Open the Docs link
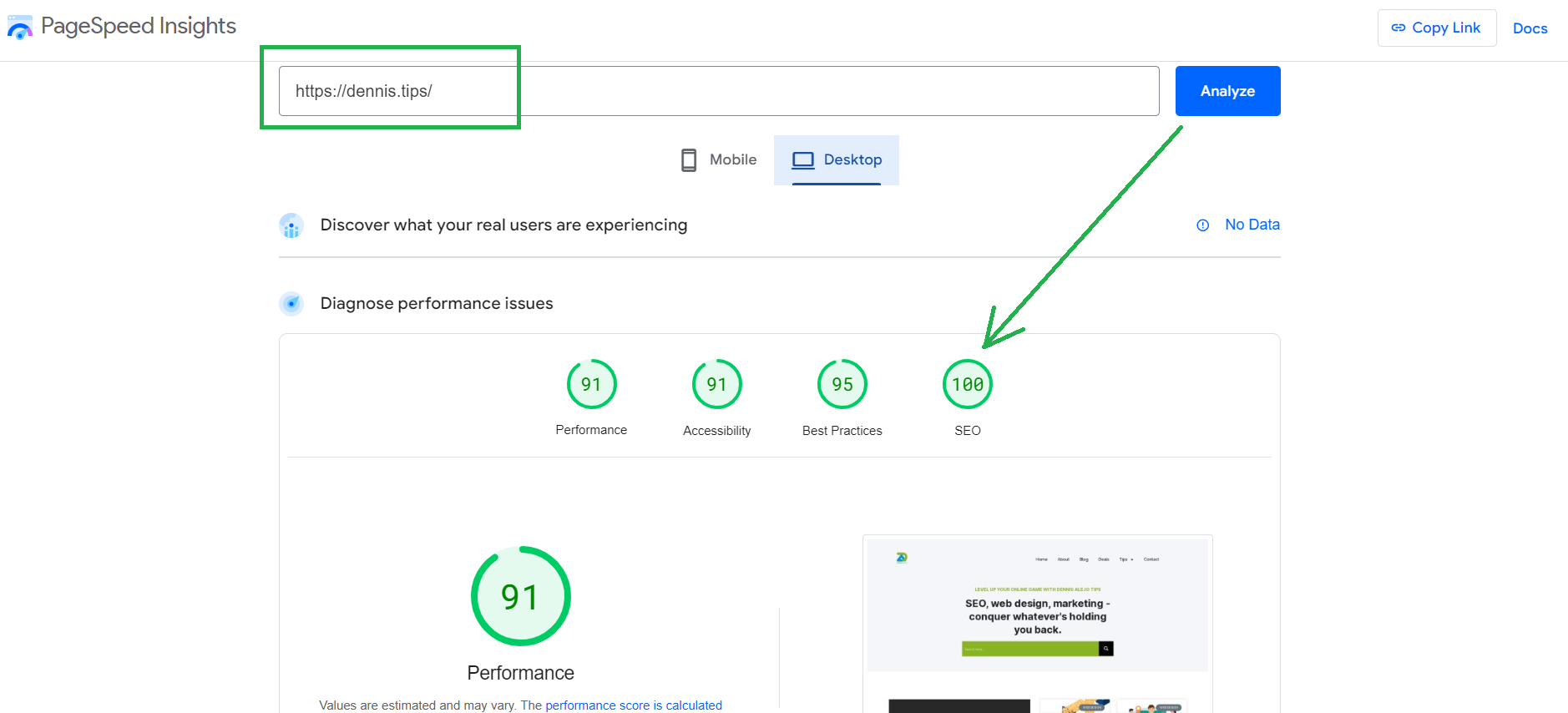 click(x=1530, y=28)
